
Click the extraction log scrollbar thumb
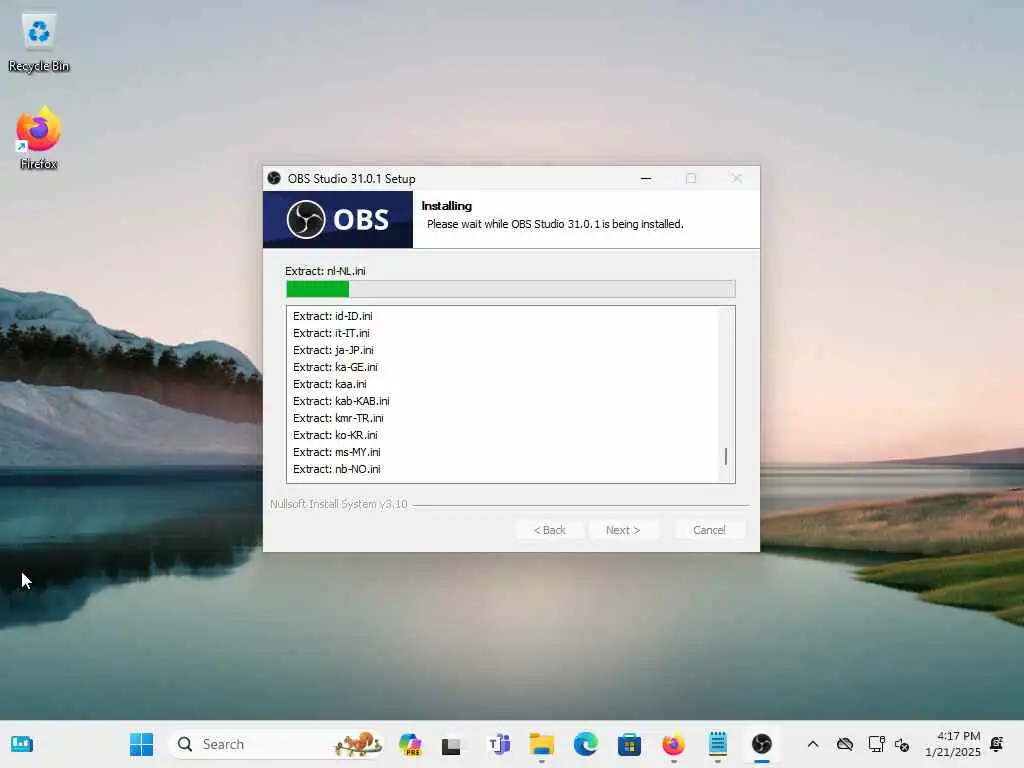click(726, 456)
